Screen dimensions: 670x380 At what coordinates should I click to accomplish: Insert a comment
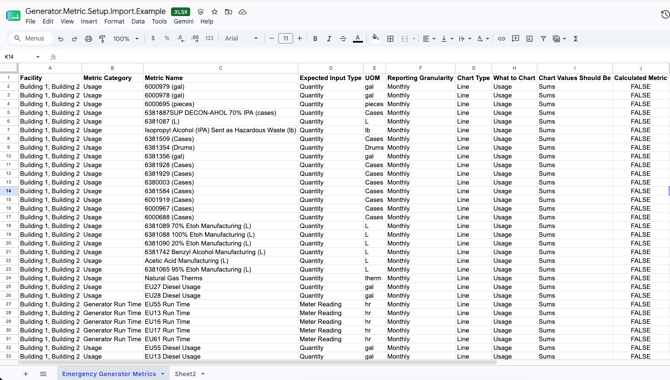point(515,38)
